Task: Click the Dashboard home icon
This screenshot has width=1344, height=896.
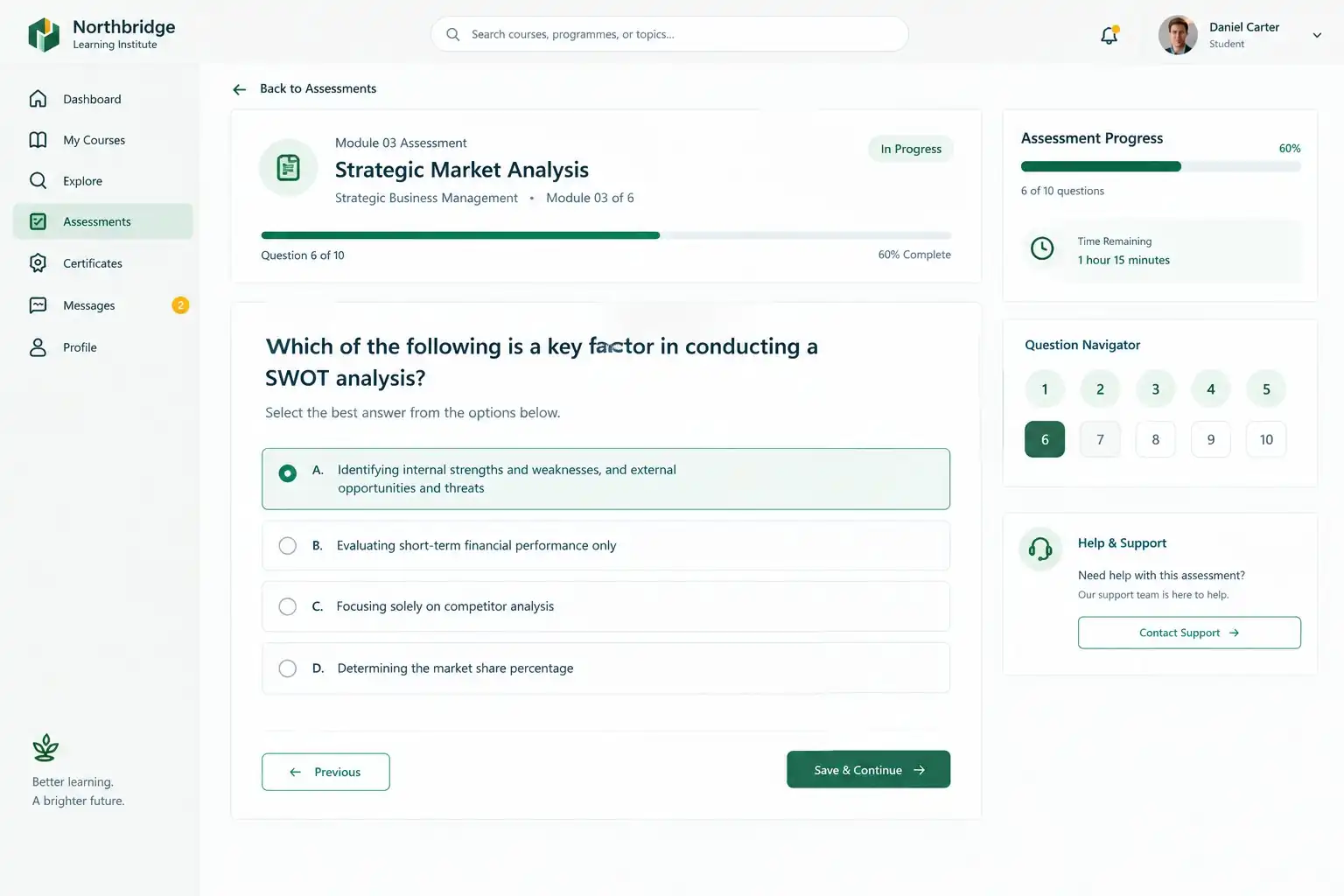Action: (38, 99)
